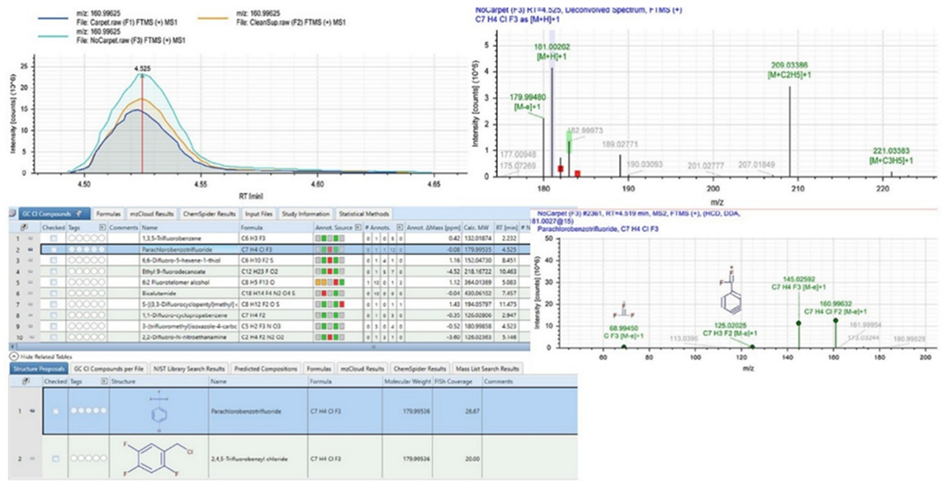The image size is (950, 489).
Task: Check the box for 6:2 Fluorotelomer alcohol
Action: click(54, 282)
